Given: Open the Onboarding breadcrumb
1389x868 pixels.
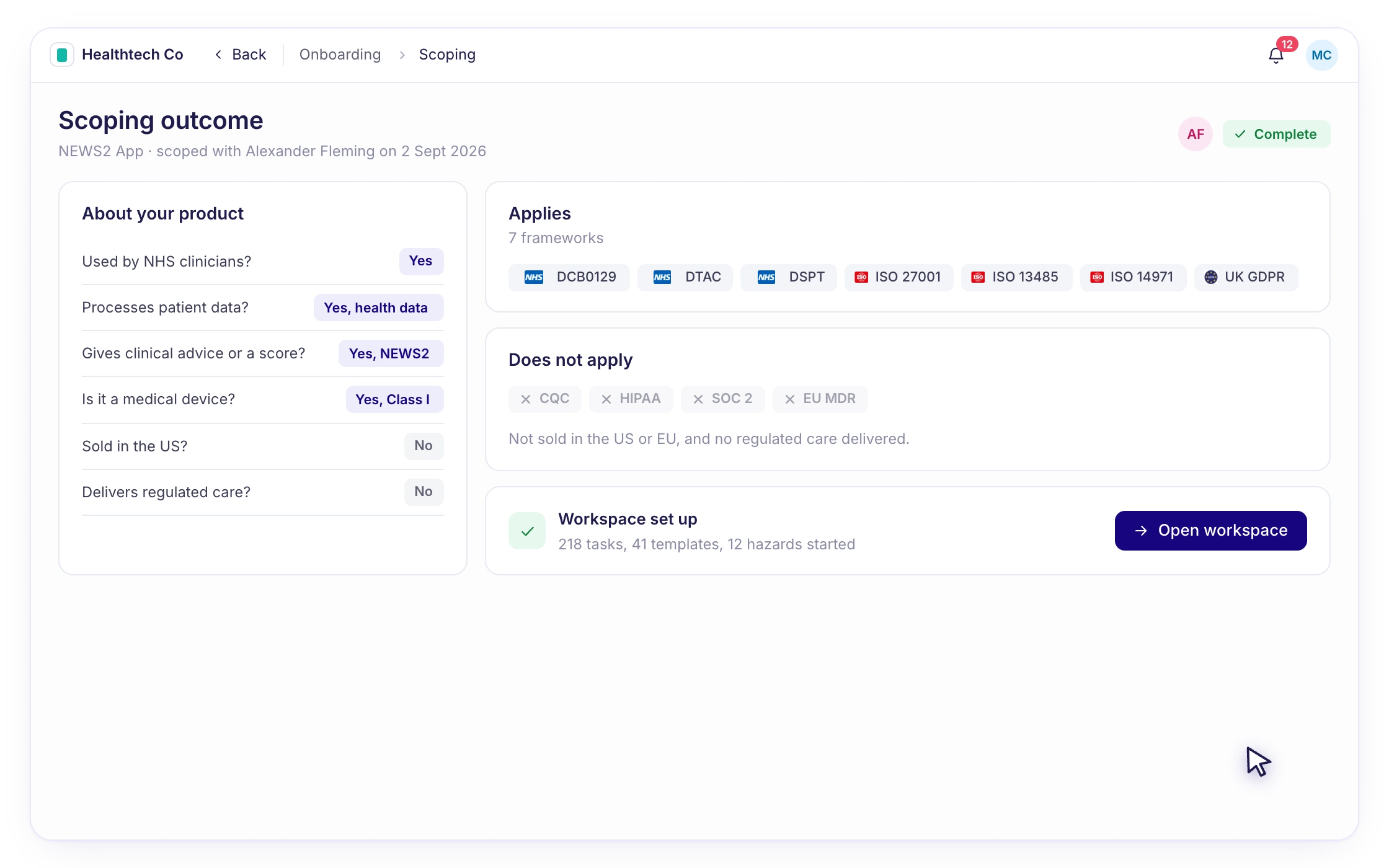Looking at the screenshot, I should click(x=340, y=55).
